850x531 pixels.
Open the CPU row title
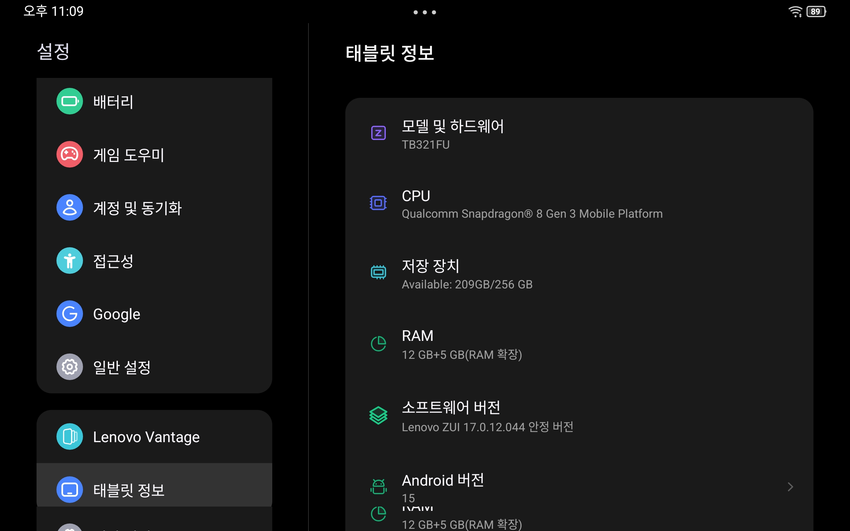click(x=416, y=196)
